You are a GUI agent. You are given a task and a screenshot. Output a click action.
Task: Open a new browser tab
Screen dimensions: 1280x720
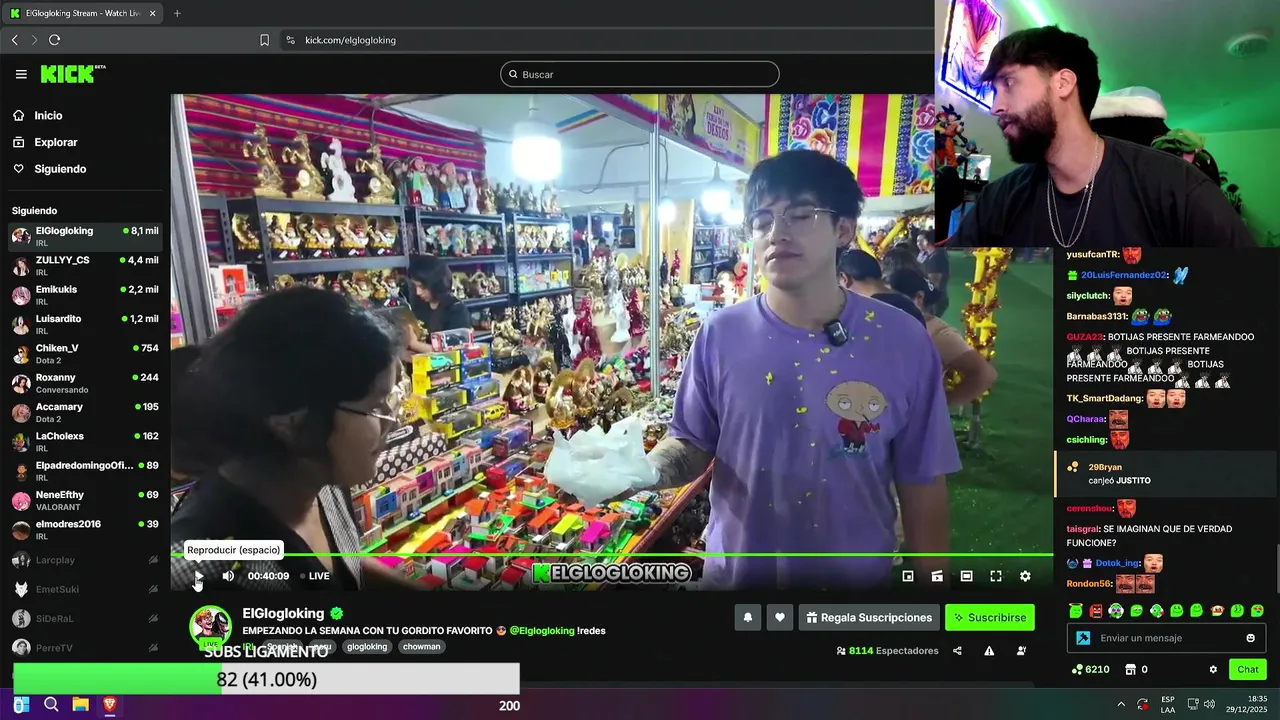tap(177, 13)
